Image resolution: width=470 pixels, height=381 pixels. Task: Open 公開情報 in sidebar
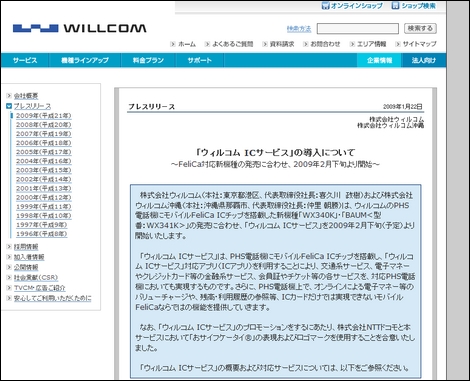point(26,267)
